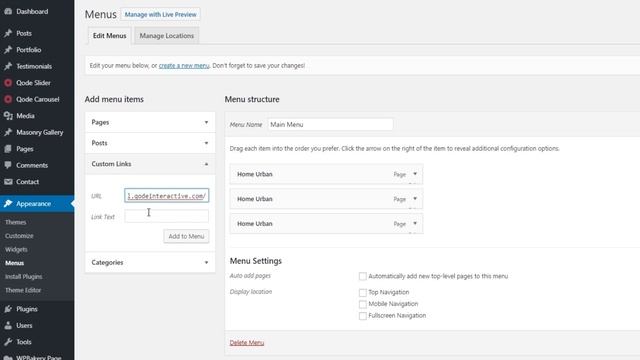The width and height of the screenshot is (640, 360).
Task: Click the Comments bubble icon
Action: point(8,165)
